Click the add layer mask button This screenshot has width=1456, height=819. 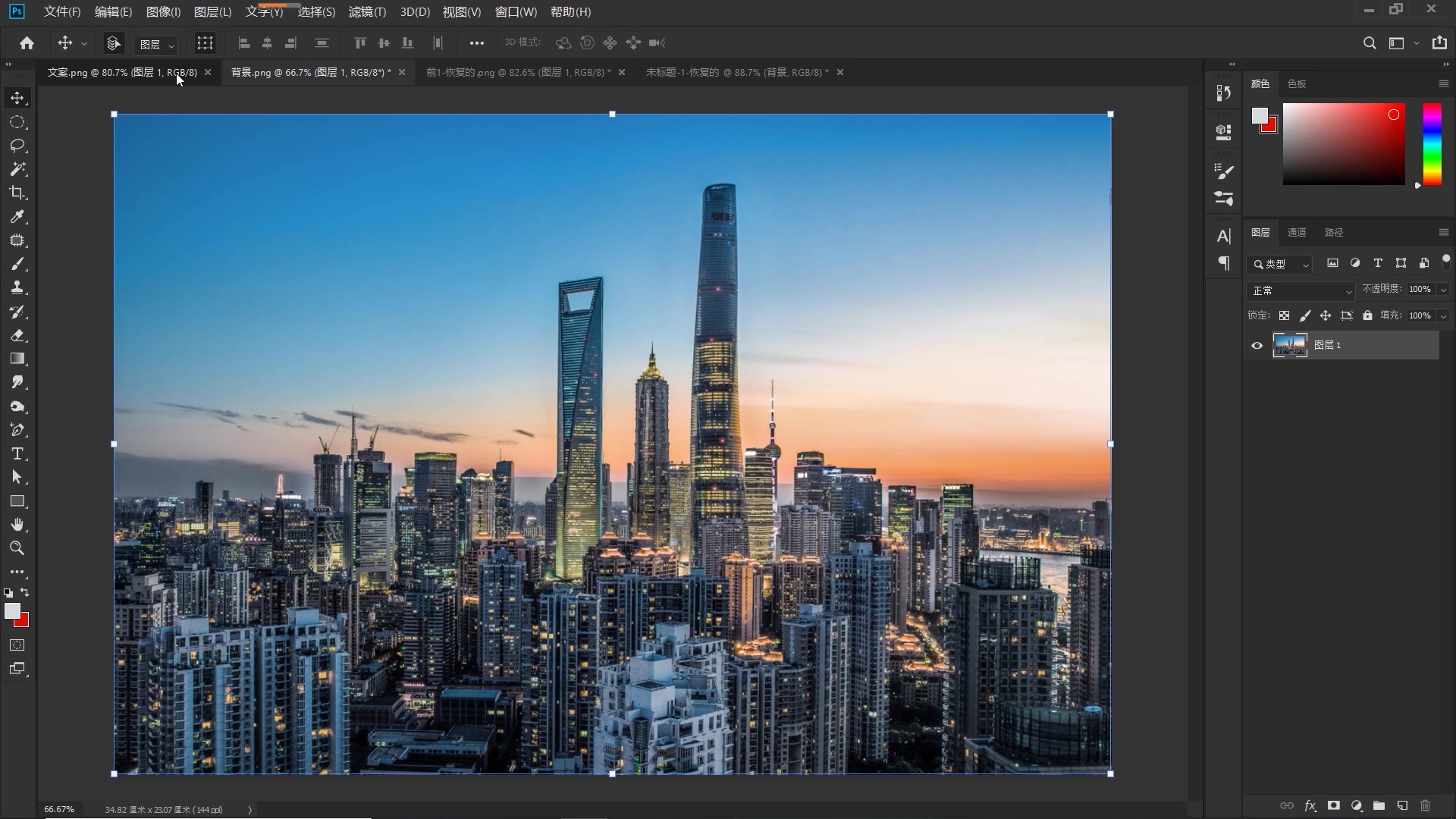[1334, 805]
